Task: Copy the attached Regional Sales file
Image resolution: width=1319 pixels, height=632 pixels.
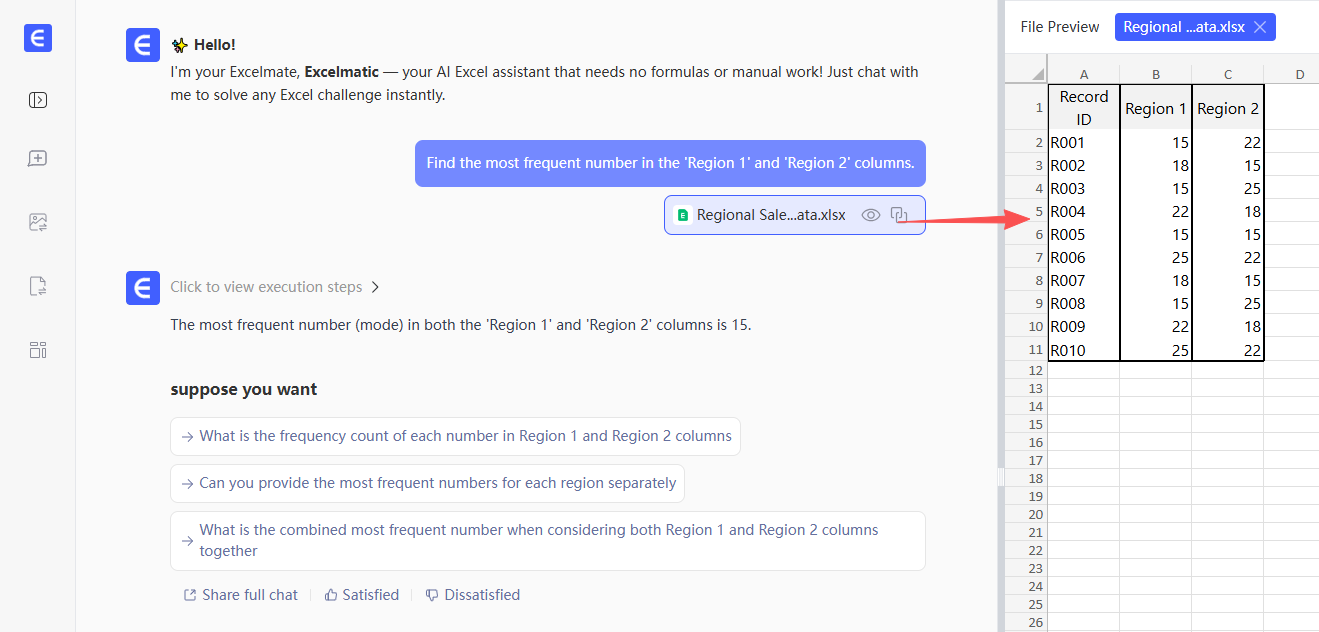Action: pos(899,215)
